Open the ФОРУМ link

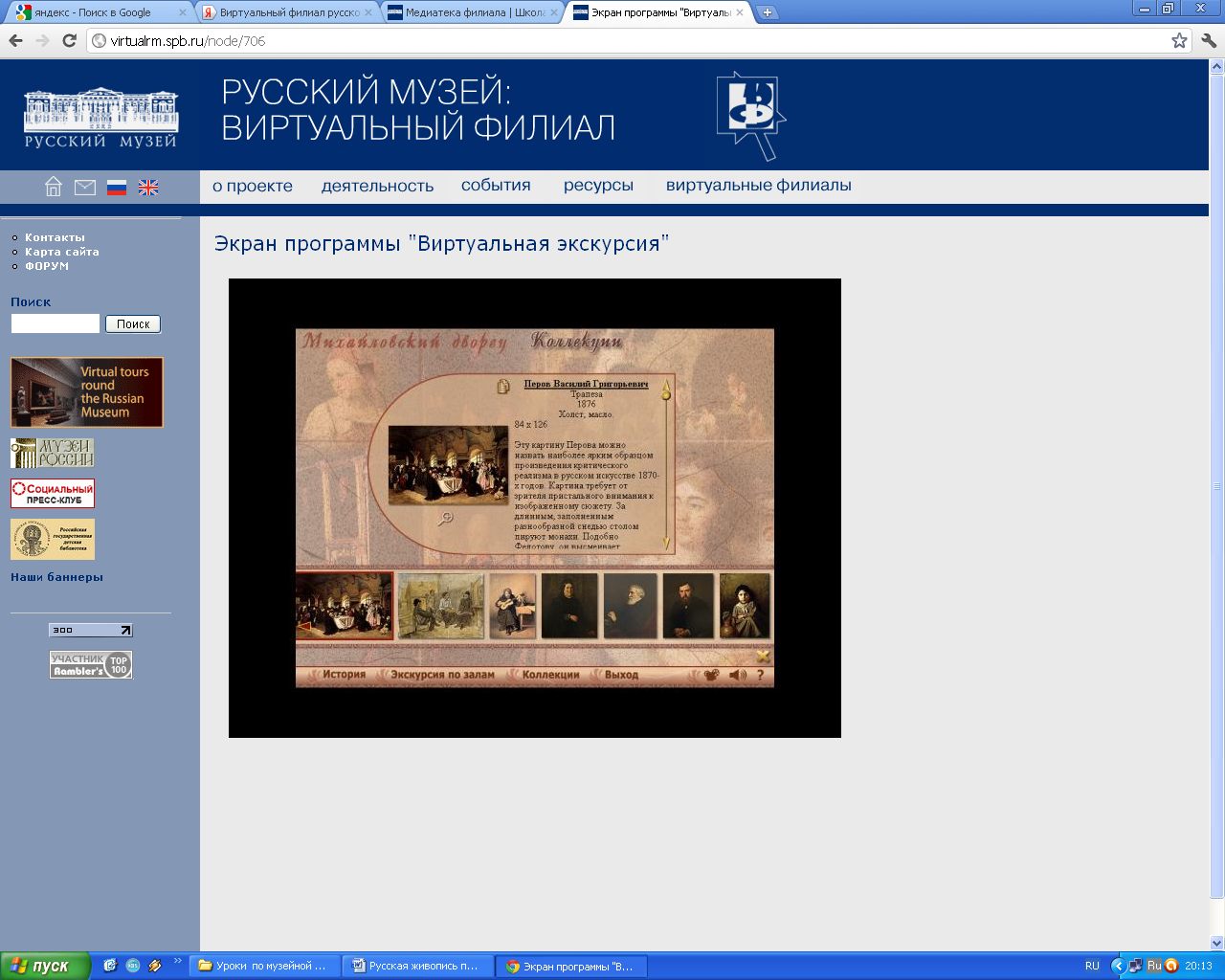[47, 266]
